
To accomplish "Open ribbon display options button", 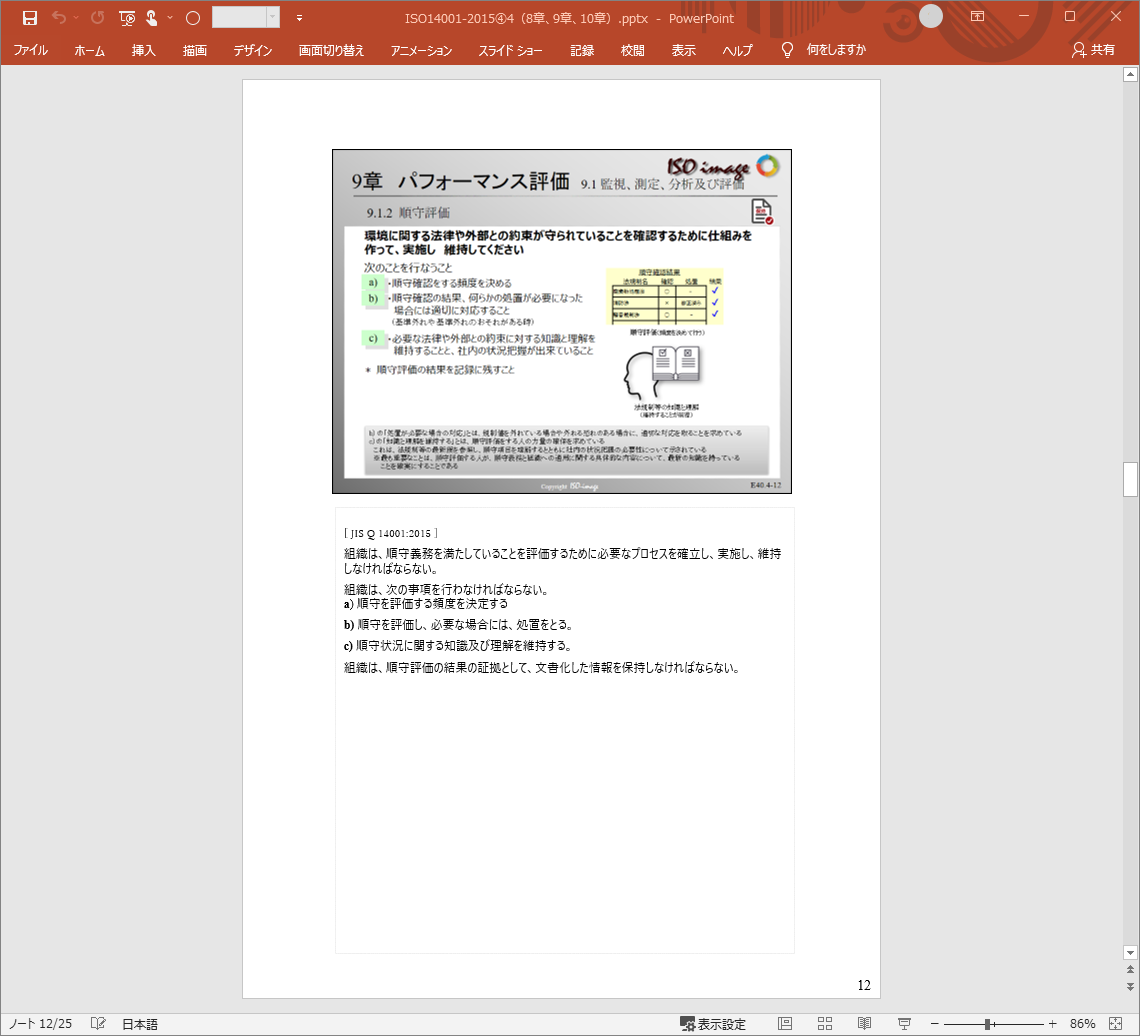I will (x=977, y=17).
